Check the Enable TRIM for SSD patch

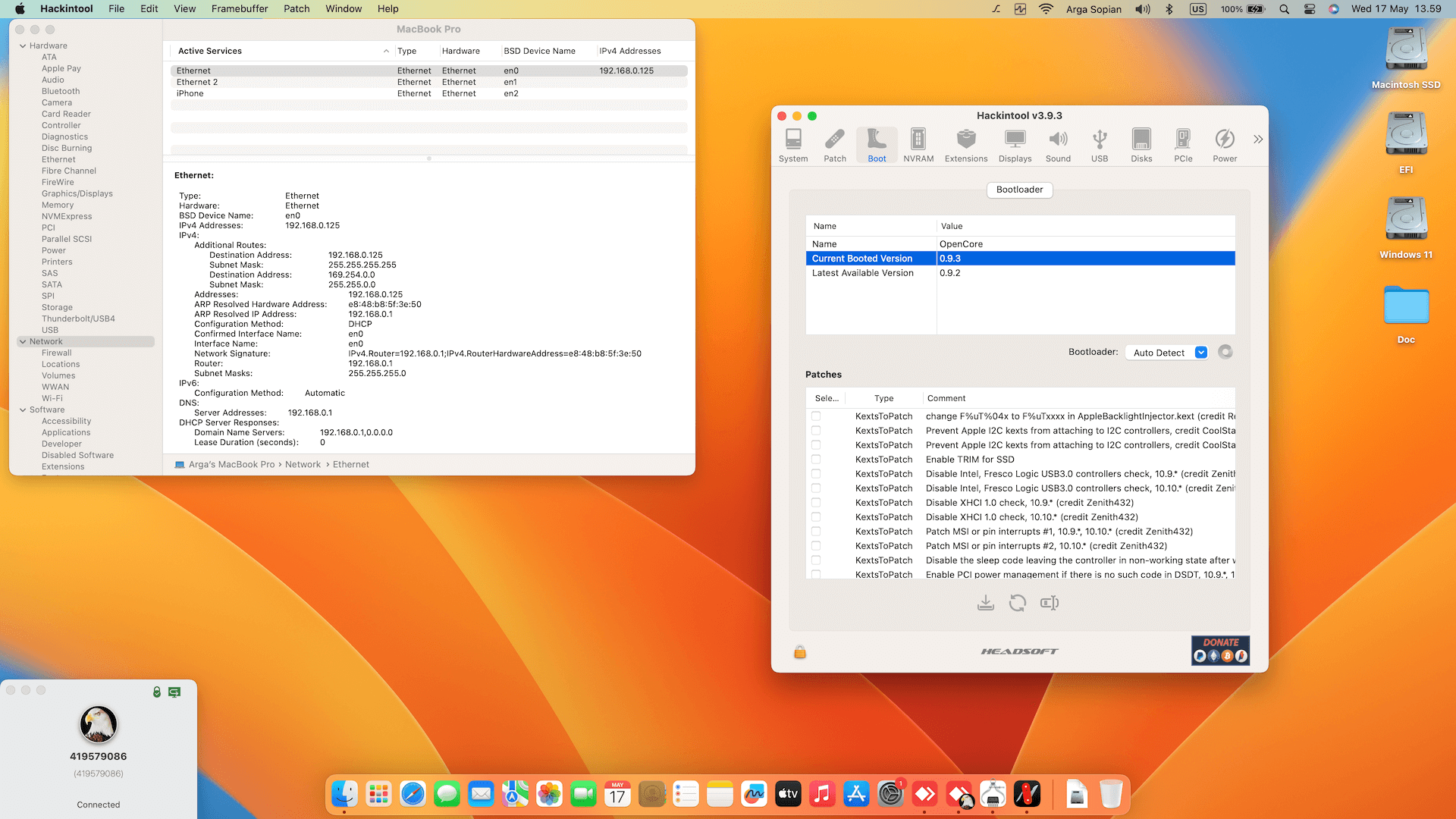816,460
